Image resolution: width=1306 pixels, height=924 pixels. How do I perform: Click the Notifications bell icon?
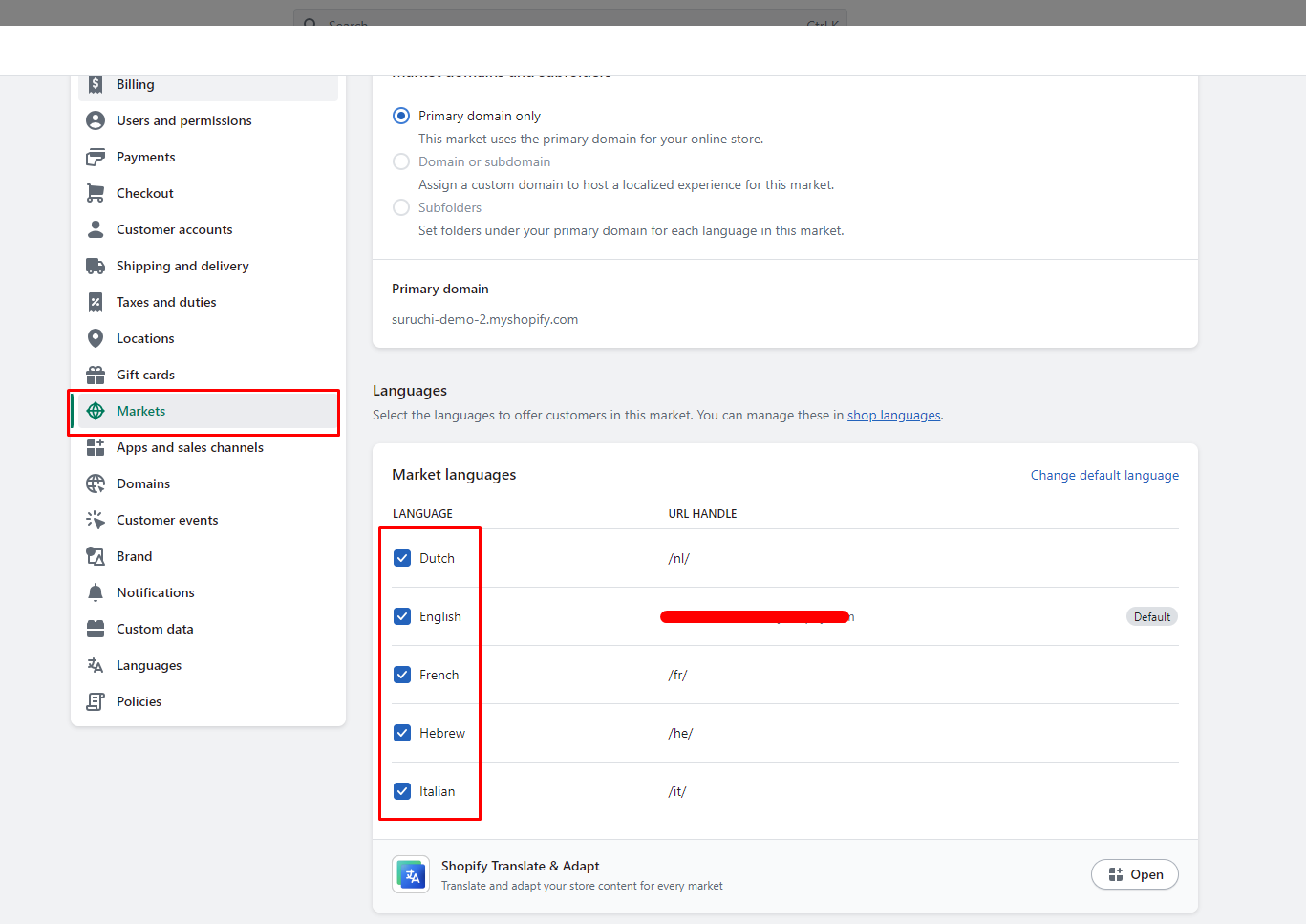click(x=96, y=592)
